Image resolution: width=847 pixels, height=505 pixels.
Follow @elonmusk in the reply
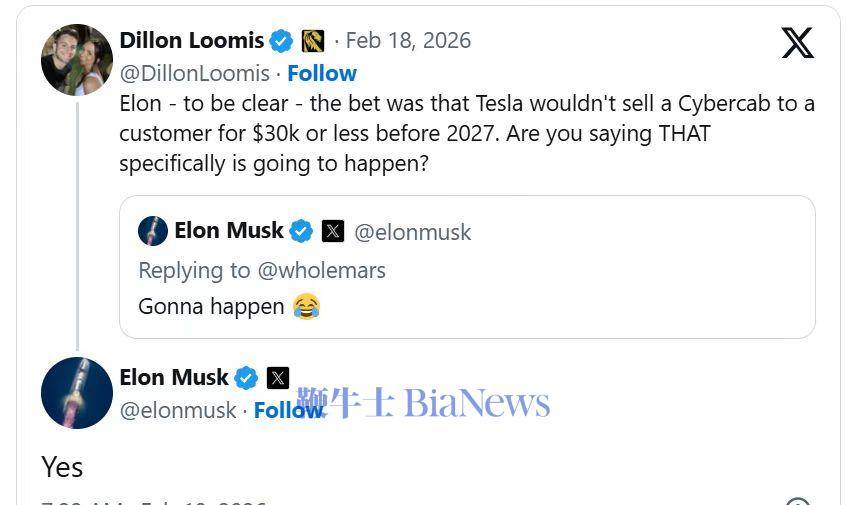point(286,410)
